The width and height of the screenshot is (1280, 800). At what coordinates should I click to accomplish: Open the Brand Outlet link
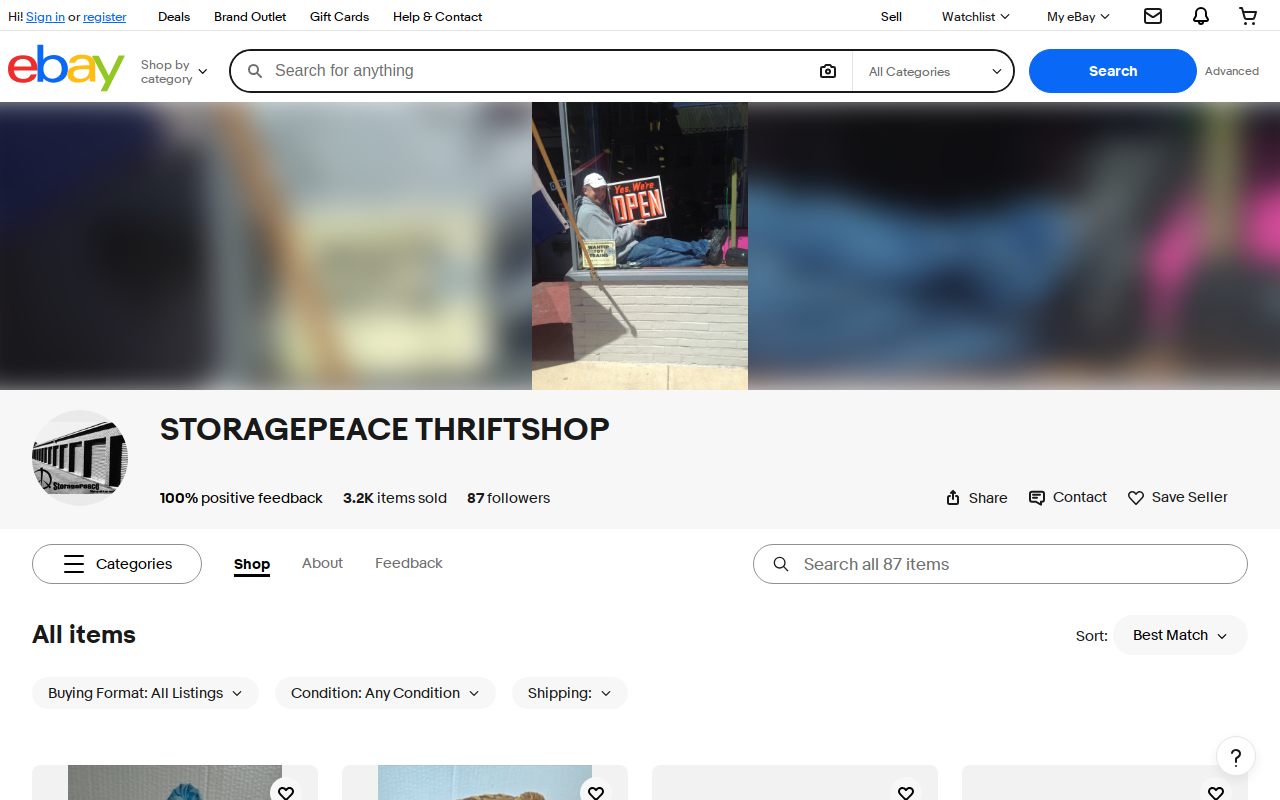point(250,16)
